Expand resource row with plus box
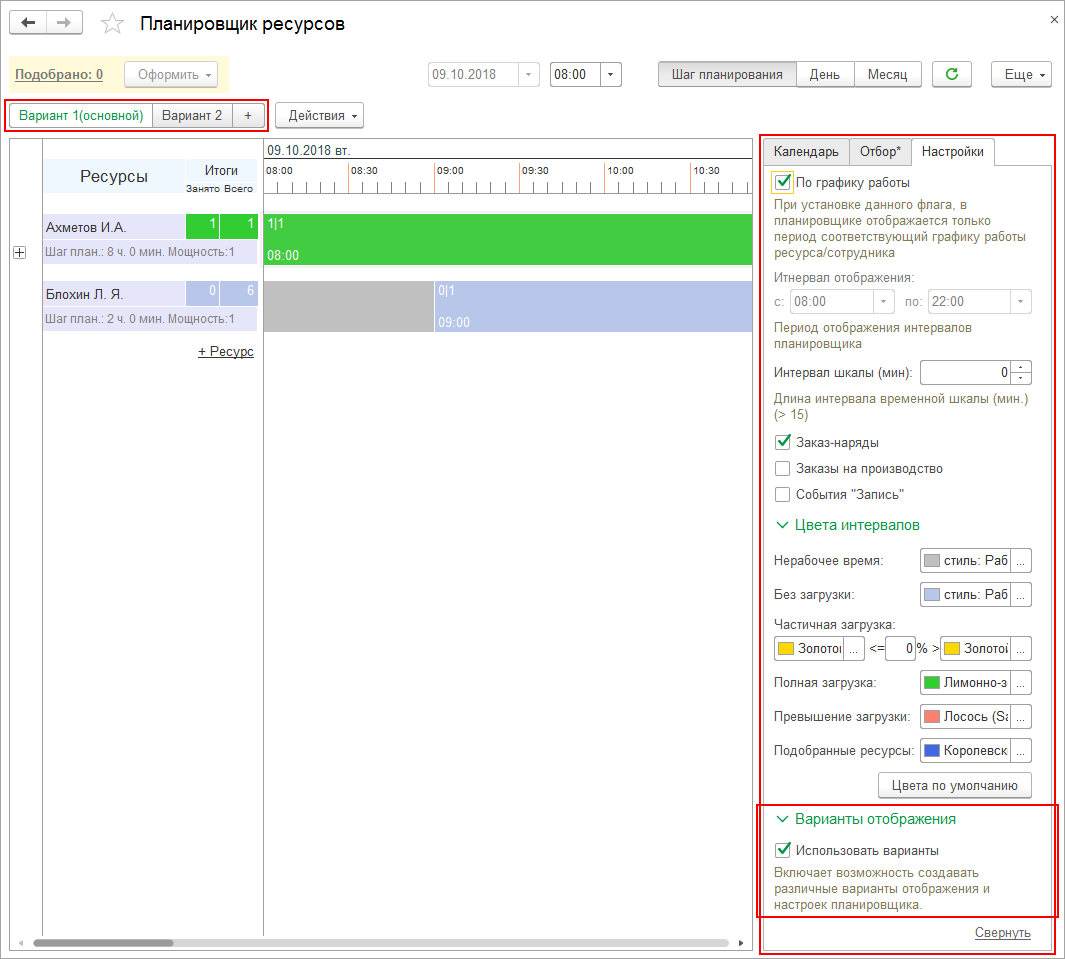1065x959 pixels. (19, 254)
